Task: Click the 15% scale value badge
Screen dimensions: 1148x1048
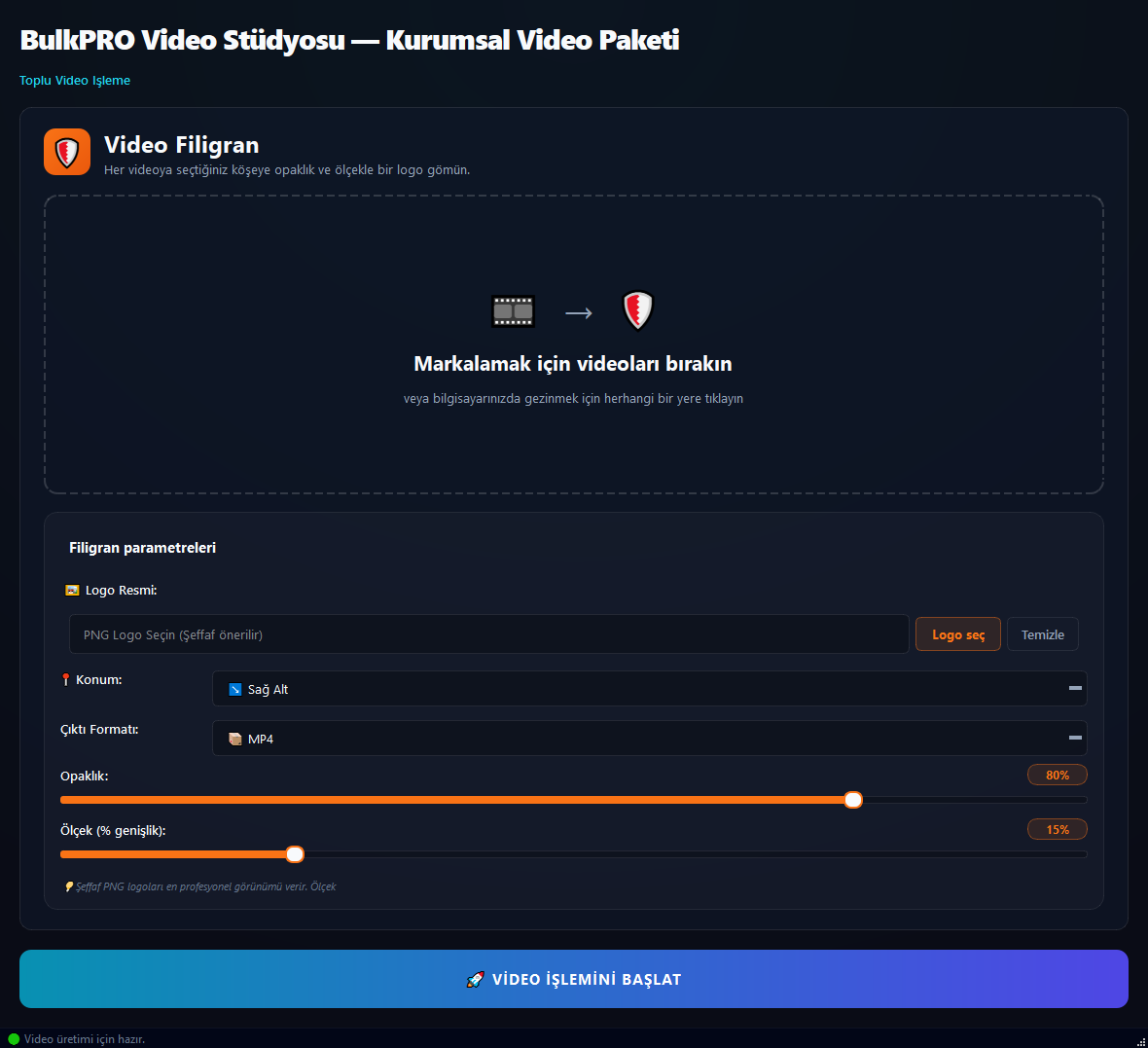Action: 1058,830
